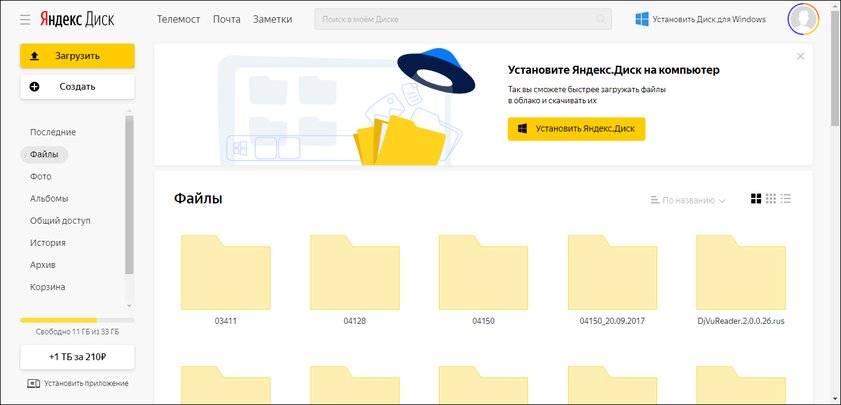
Task: Close the install promo banner
Action: tap(800, 56)
